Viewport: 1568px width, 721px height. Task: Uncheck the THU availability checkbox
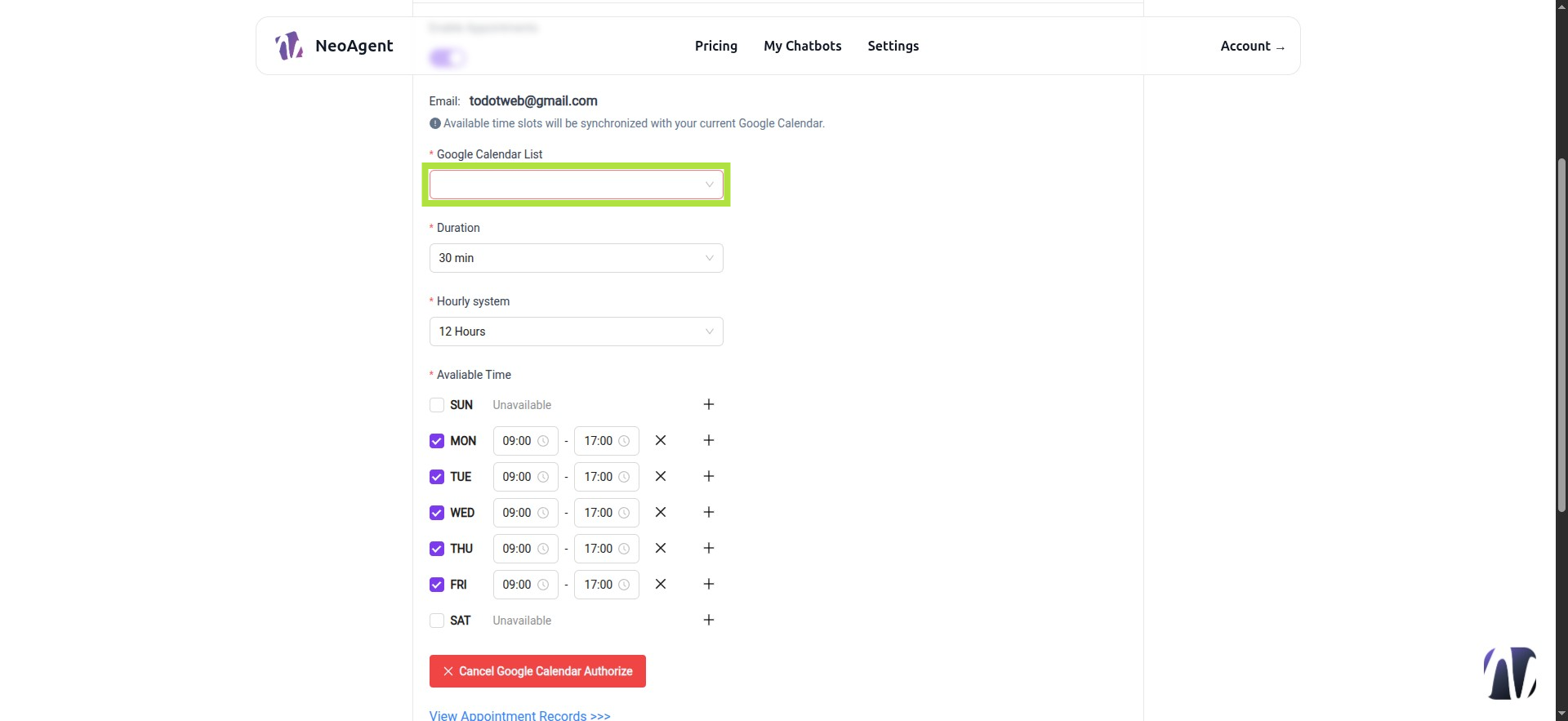click(x=437, y=549)
